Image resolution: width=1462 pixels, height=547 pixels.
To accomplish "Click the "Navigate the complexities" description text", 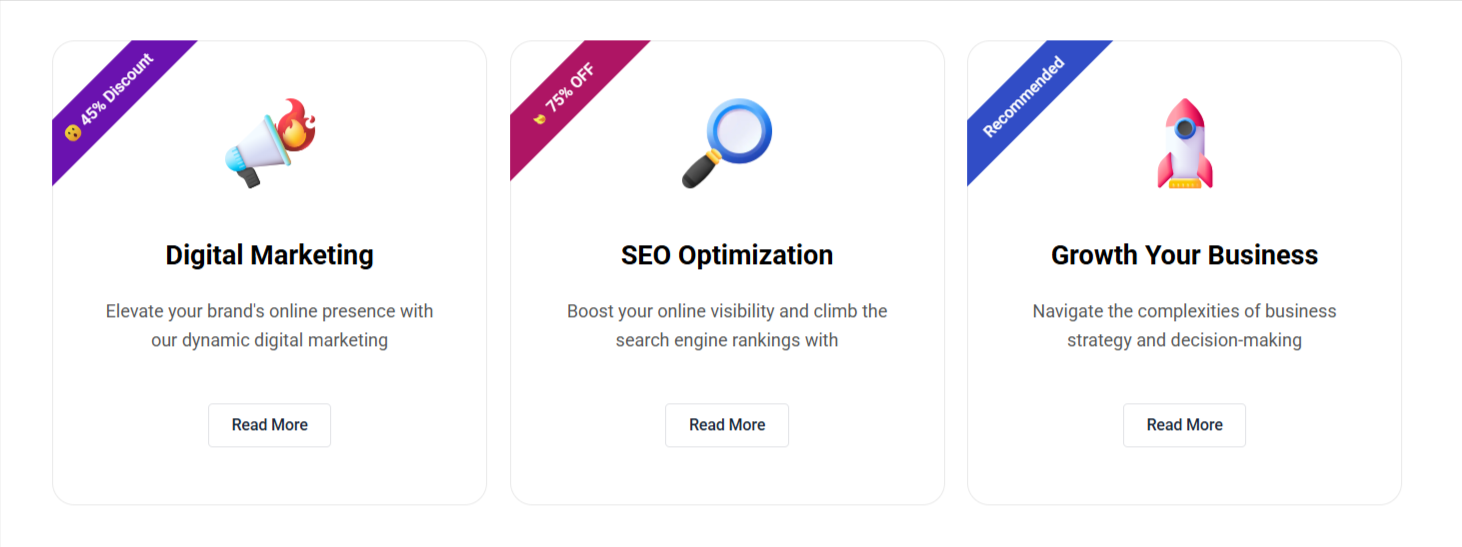I will coord(1184,325).
